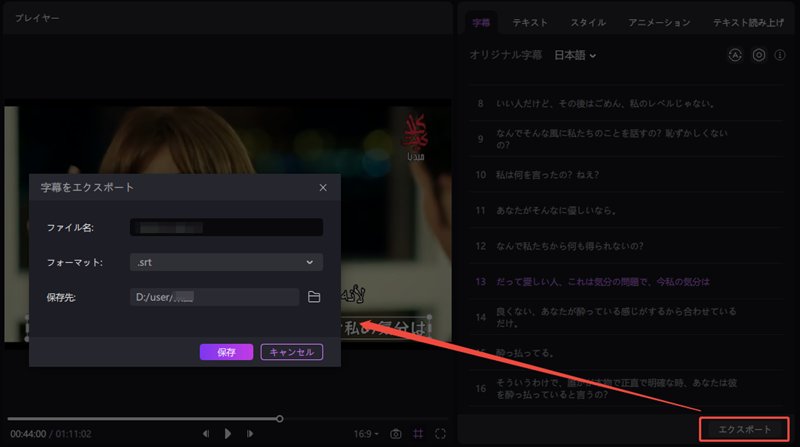Play the video
This screenshot has height=447, width=800.
pyautogui.click(x=228, y=434)
